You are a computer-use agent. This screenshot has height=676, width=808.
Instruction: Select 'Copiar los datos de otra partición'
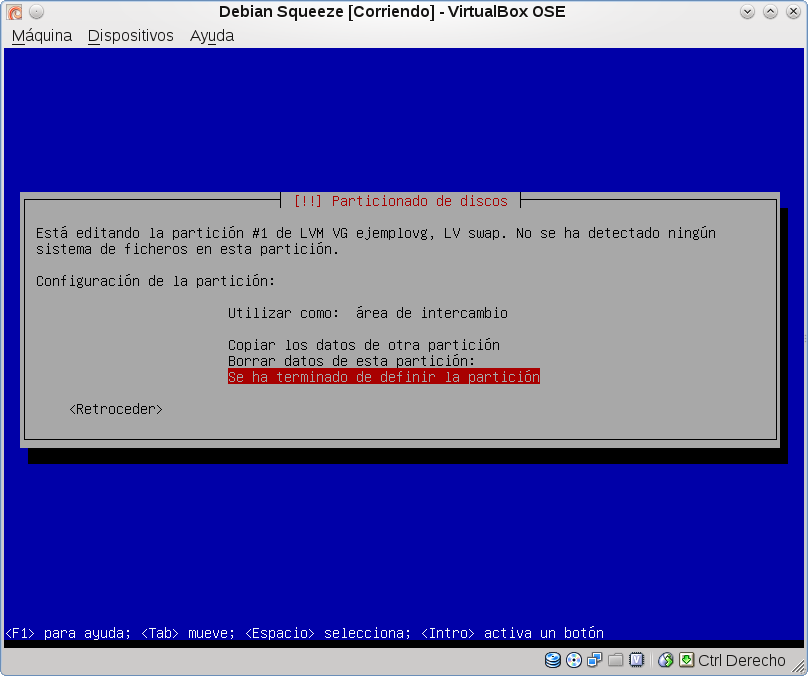tap(364, 345)
